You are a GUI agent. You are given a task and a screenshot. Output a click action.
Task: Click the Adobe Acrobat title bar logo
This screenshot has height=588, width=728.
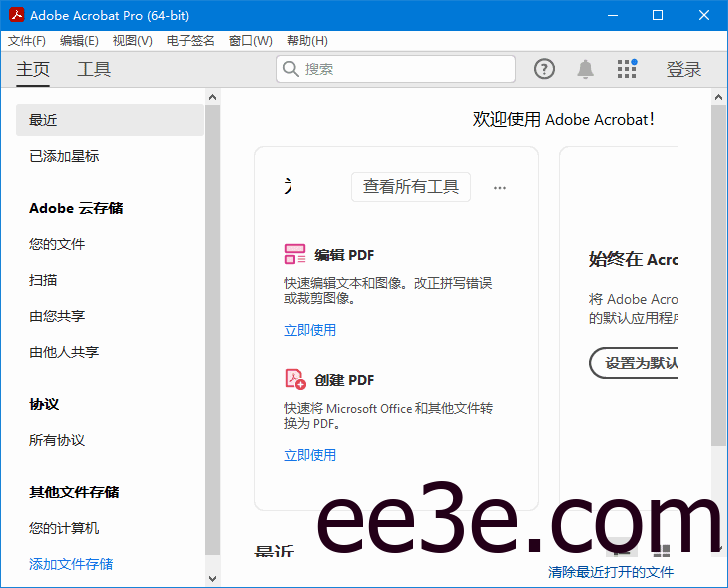tap(17, 15)
